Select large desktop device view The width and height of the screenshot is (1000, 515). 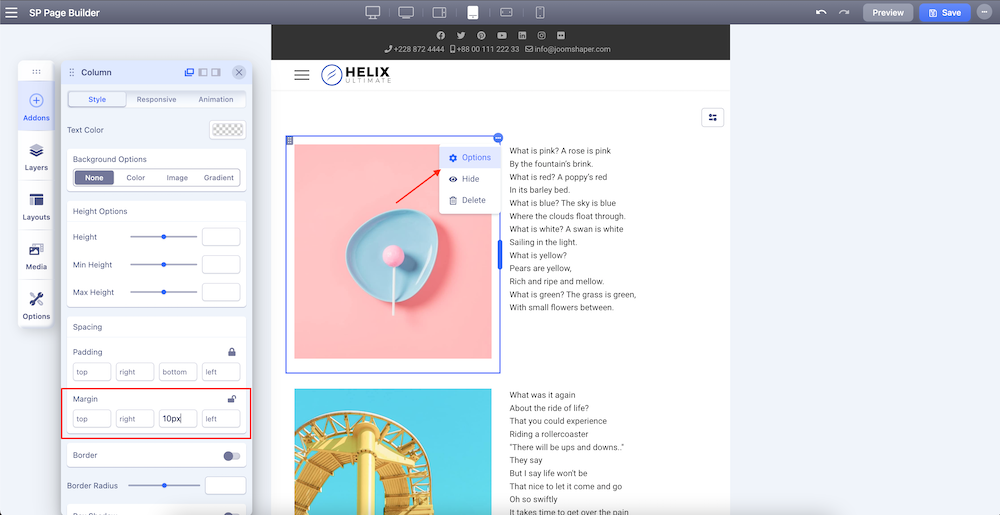(373, 12)
